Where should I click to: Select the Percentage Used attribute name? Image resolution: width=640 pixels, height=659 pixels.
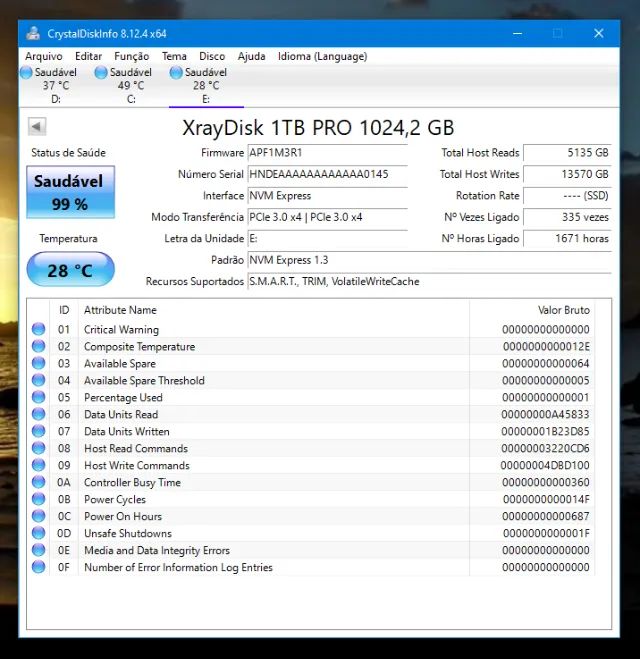coord(123,398)
